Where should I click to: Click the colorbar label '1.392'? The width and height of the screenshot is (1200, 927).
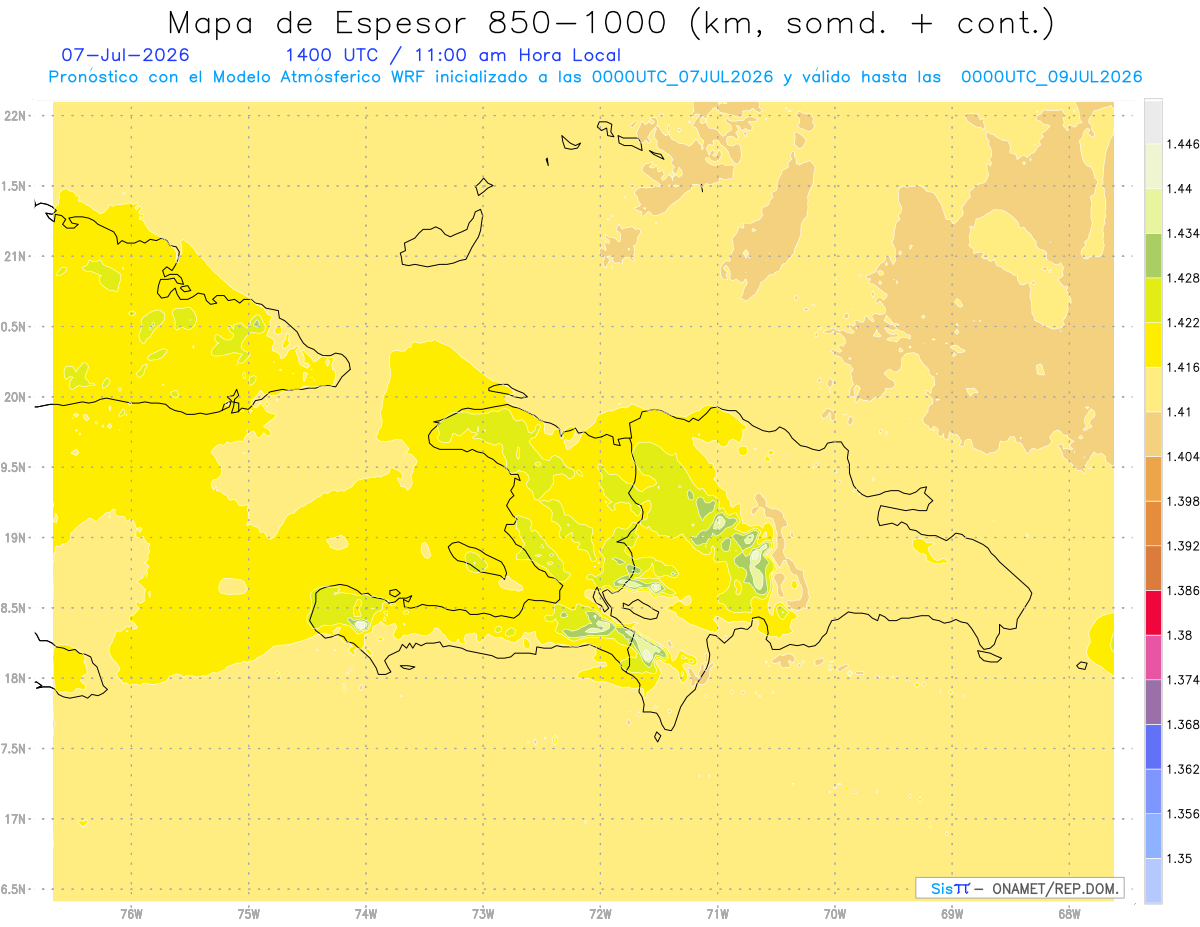click(1183, 546)
